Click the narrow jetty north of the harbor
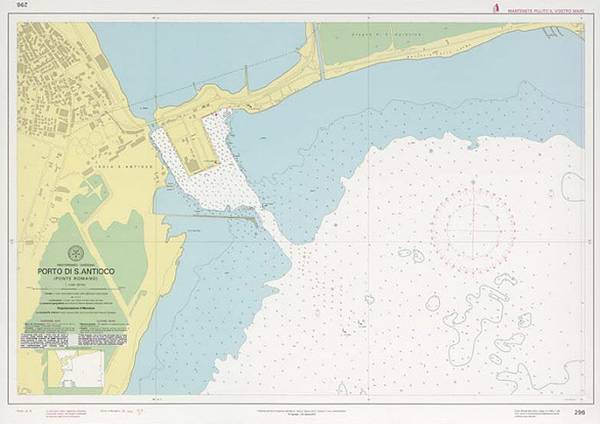 point(245,78)
